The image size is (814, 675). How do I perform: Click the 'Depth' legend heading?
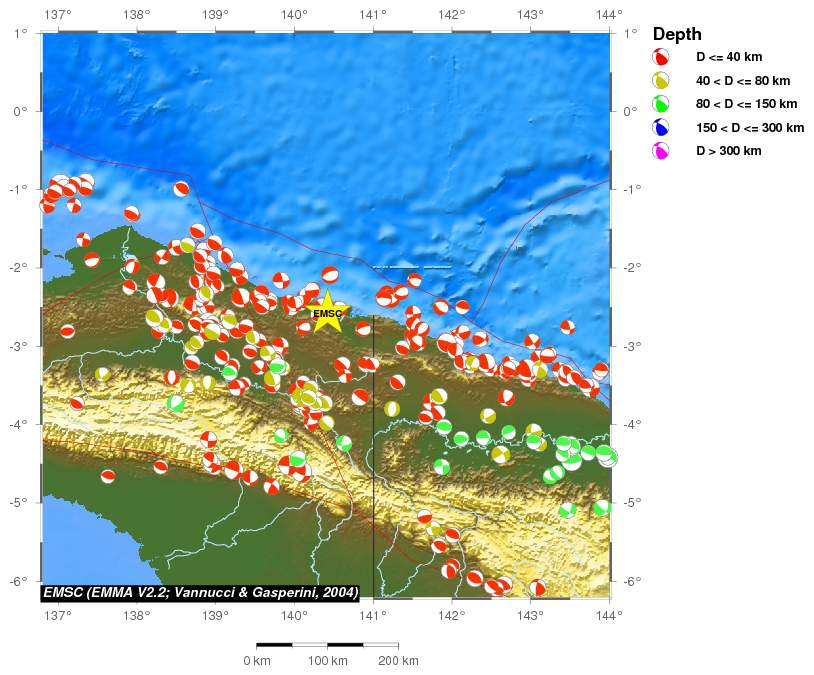pos(677,34)
